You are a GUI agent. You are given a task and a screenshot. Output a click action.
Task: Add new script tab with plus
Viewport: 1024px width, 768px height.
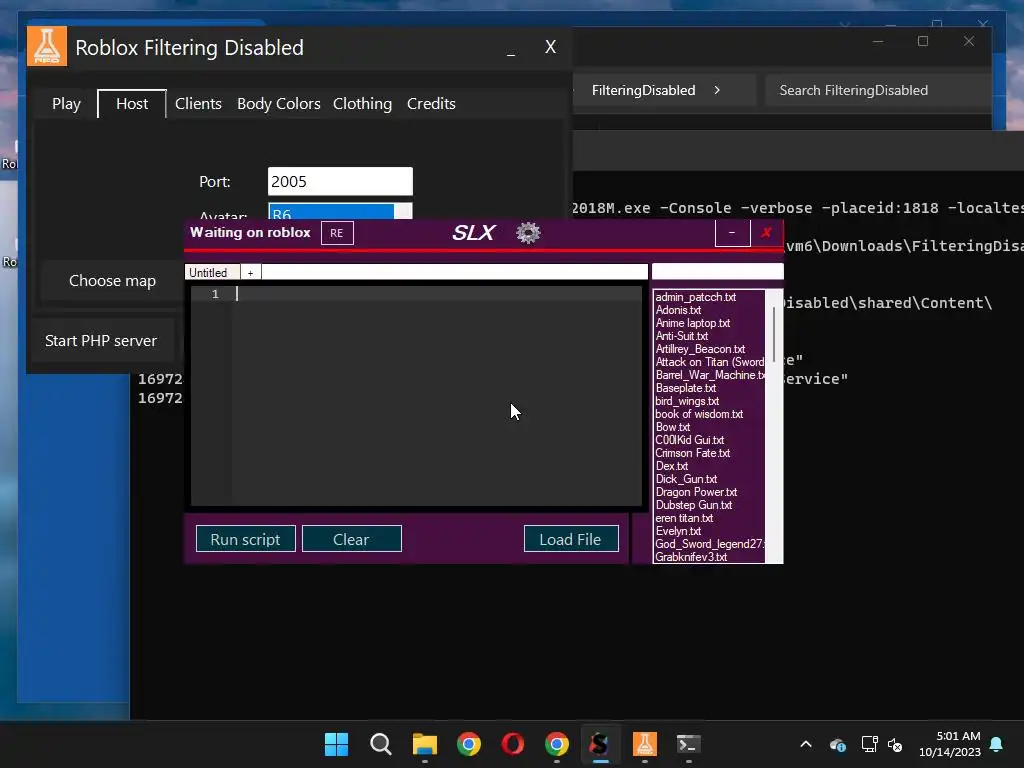tap(250, 272)
